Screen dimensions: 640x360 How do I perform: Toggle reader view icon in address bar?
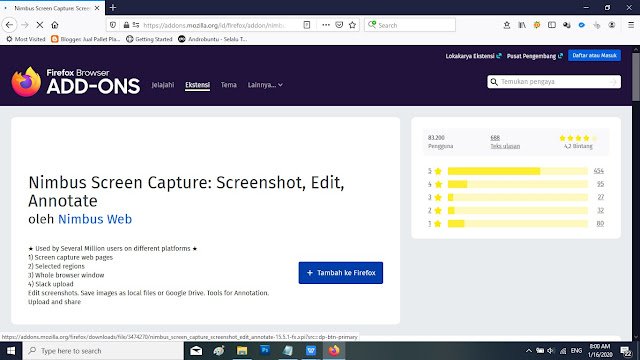[307, 25]
